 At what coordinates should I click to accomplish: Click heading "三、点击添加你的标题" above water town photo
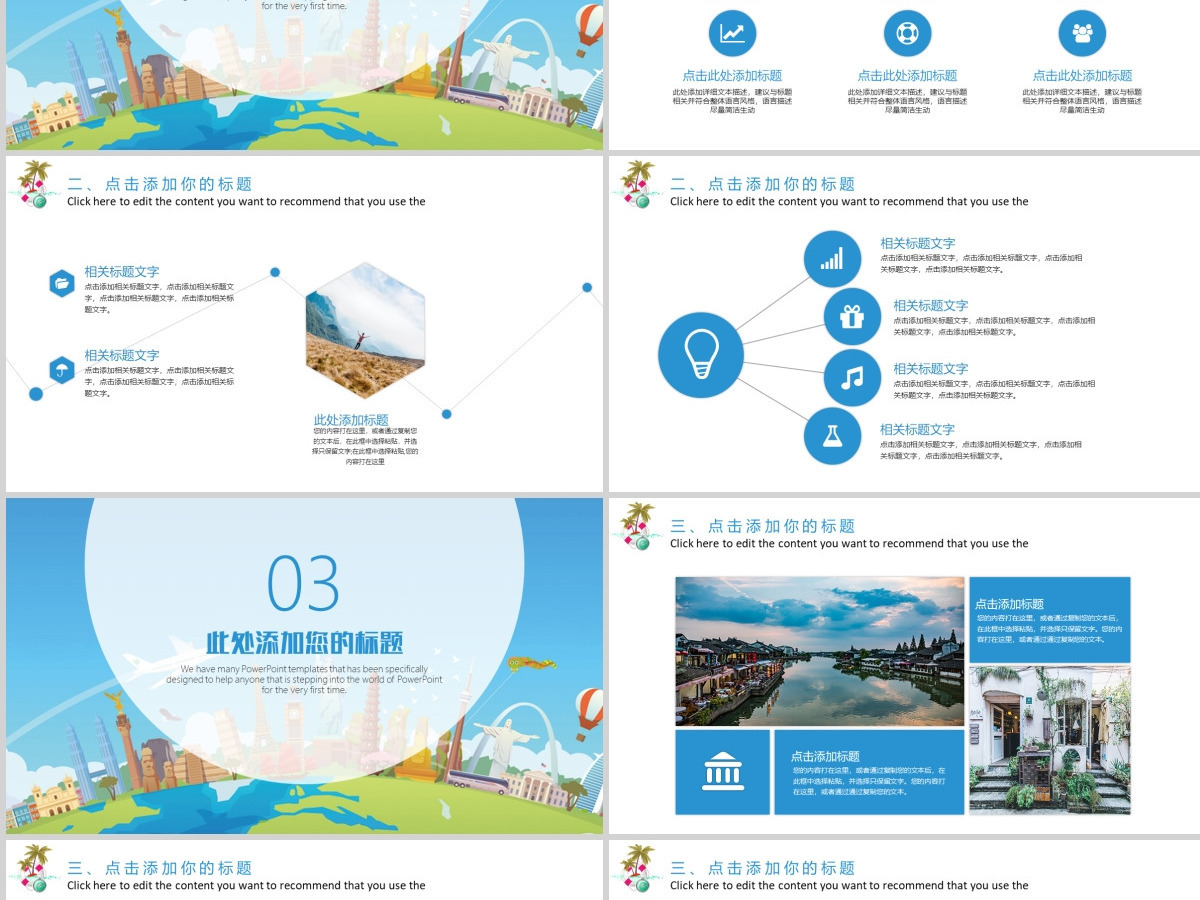[x=763, y=526]
